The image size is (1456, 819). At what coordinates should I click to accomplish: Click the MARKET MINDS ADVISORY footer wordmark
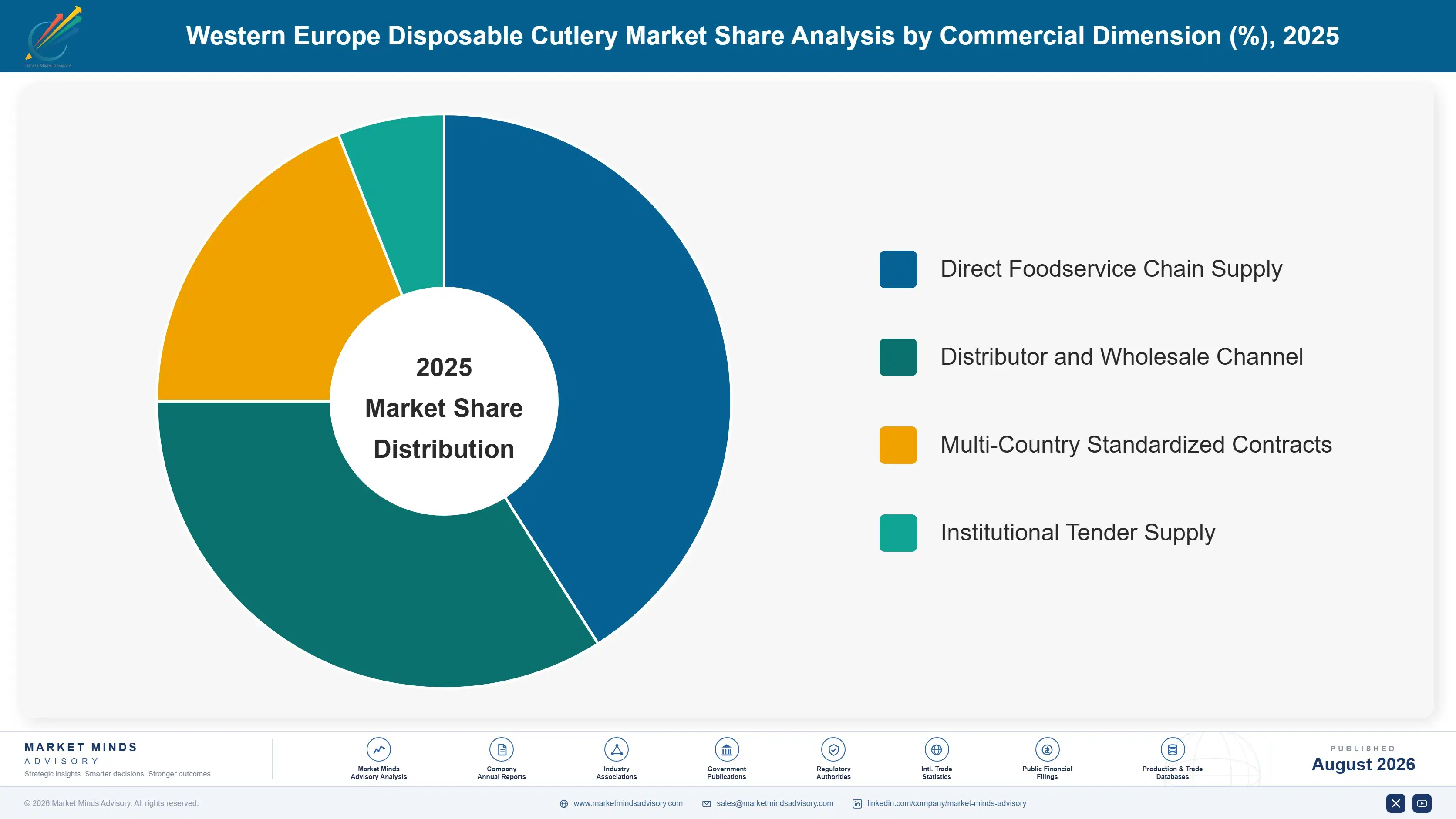pos(81,753)
